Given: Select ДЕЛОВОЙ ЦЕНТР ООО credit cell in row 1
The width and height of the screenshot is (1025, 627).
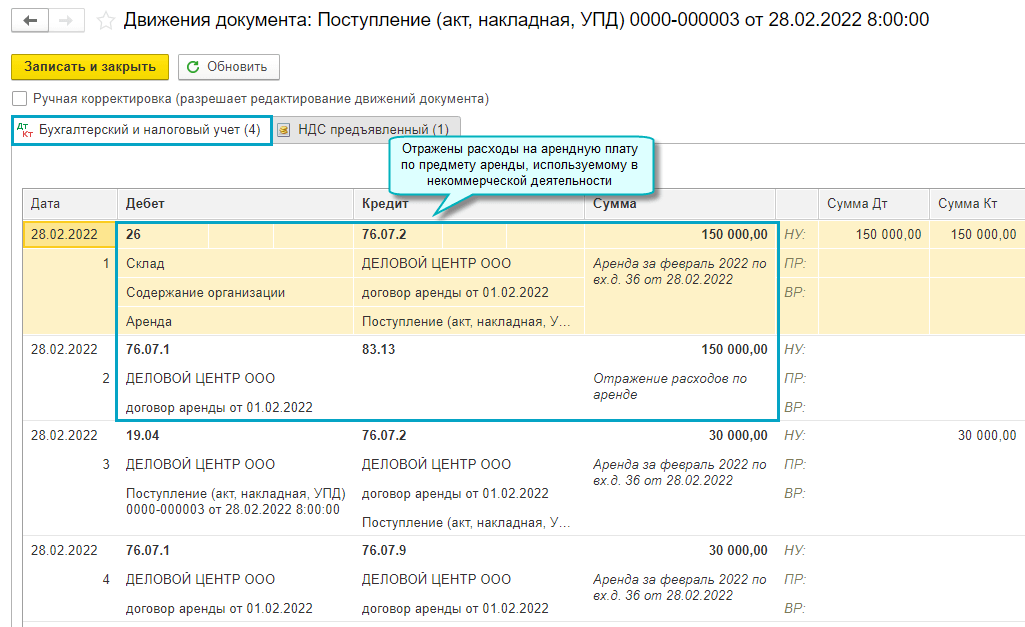Looking at the screenshot, I should (469, 263).
